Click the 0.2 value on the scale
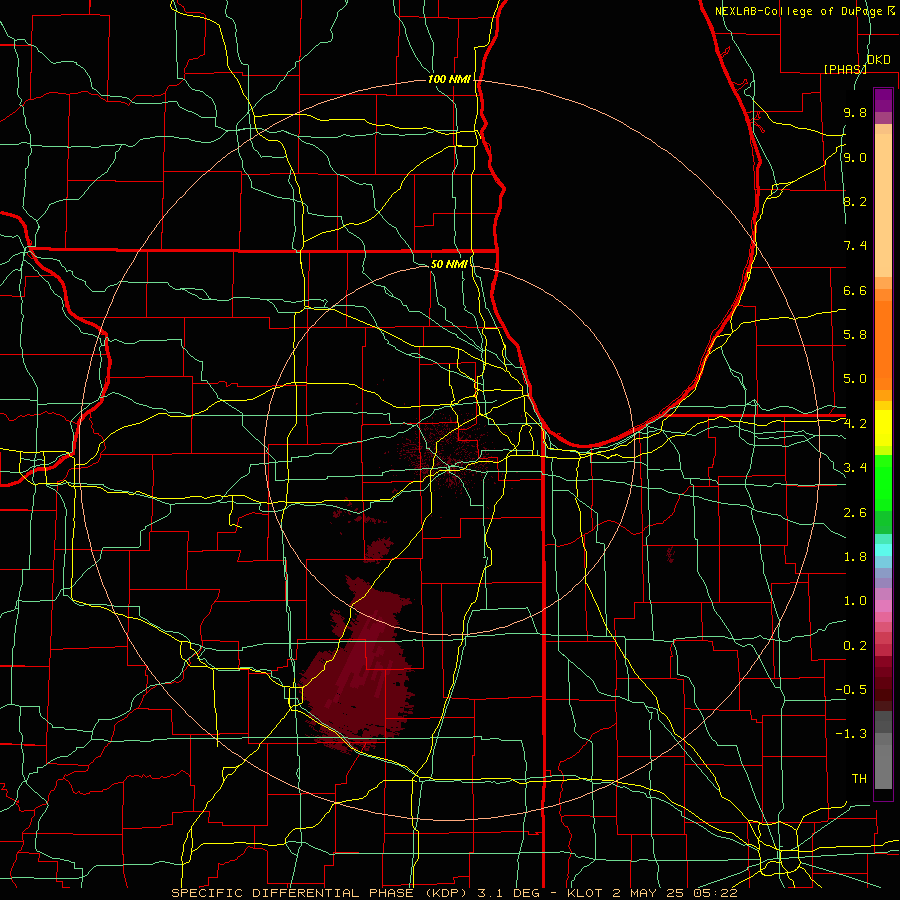This screenshot has width=900, height=900. 855,646
